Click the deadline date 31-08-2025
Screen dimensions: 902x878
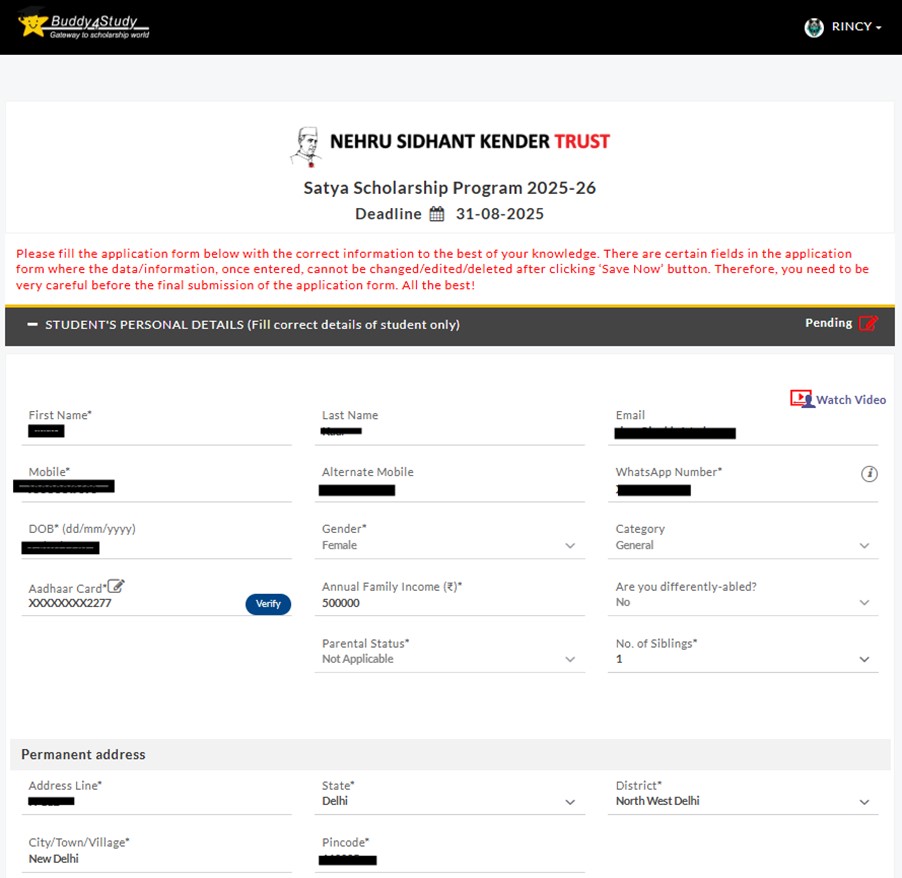pos(499,214)
